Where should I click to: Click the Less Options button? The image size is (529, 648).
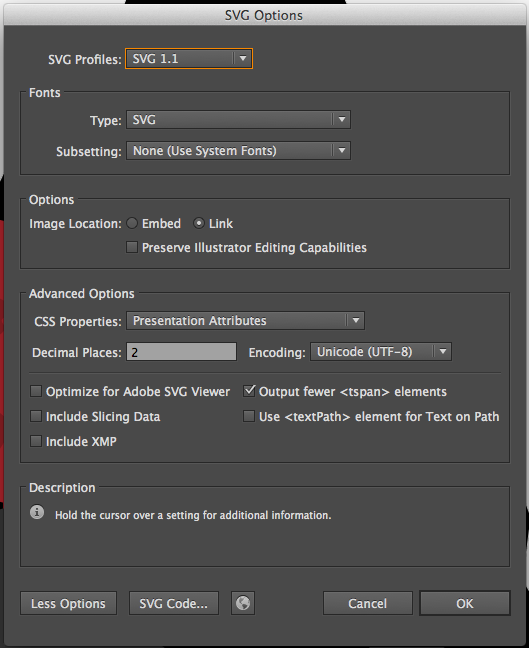[x=69, y=603]
